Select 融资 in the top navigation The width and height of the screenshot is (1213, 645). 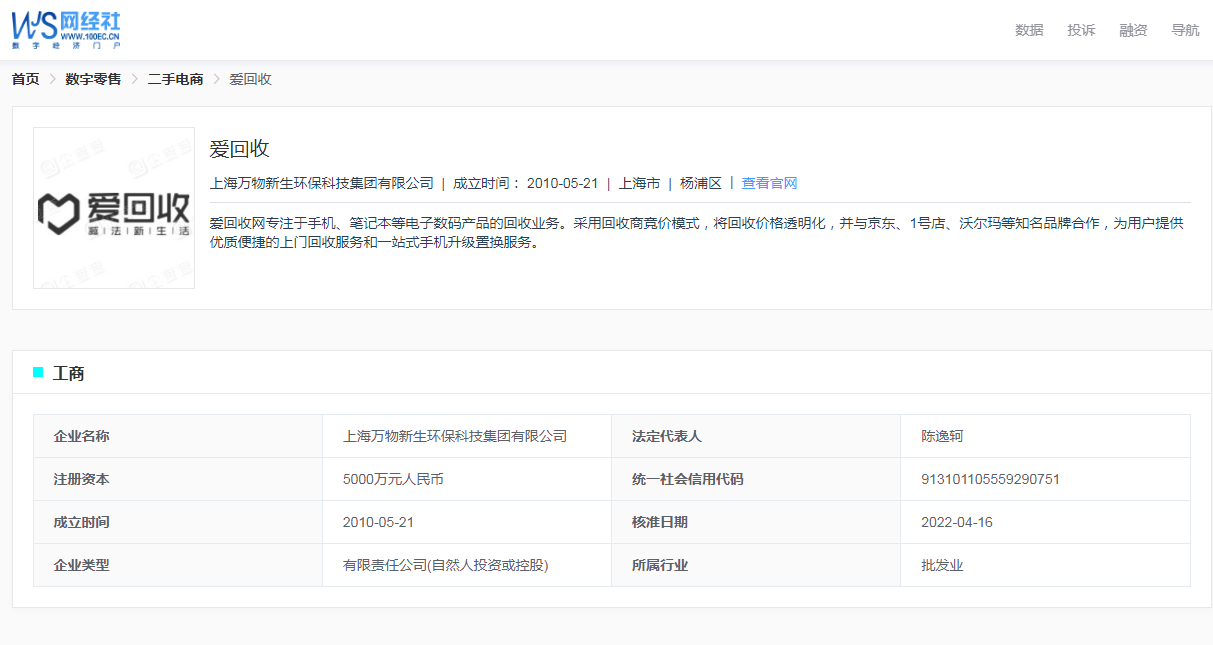point(1133,30)
